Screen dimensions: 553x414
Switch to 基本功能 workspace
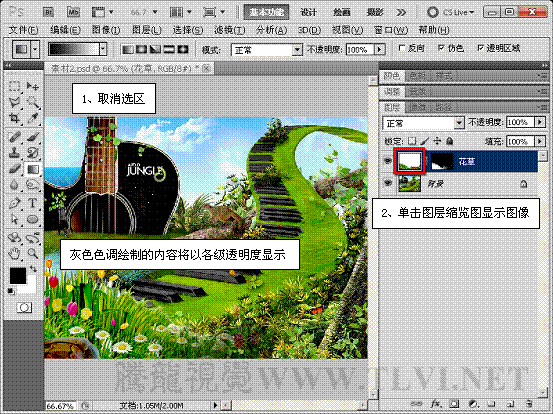[x=267, y=12]
